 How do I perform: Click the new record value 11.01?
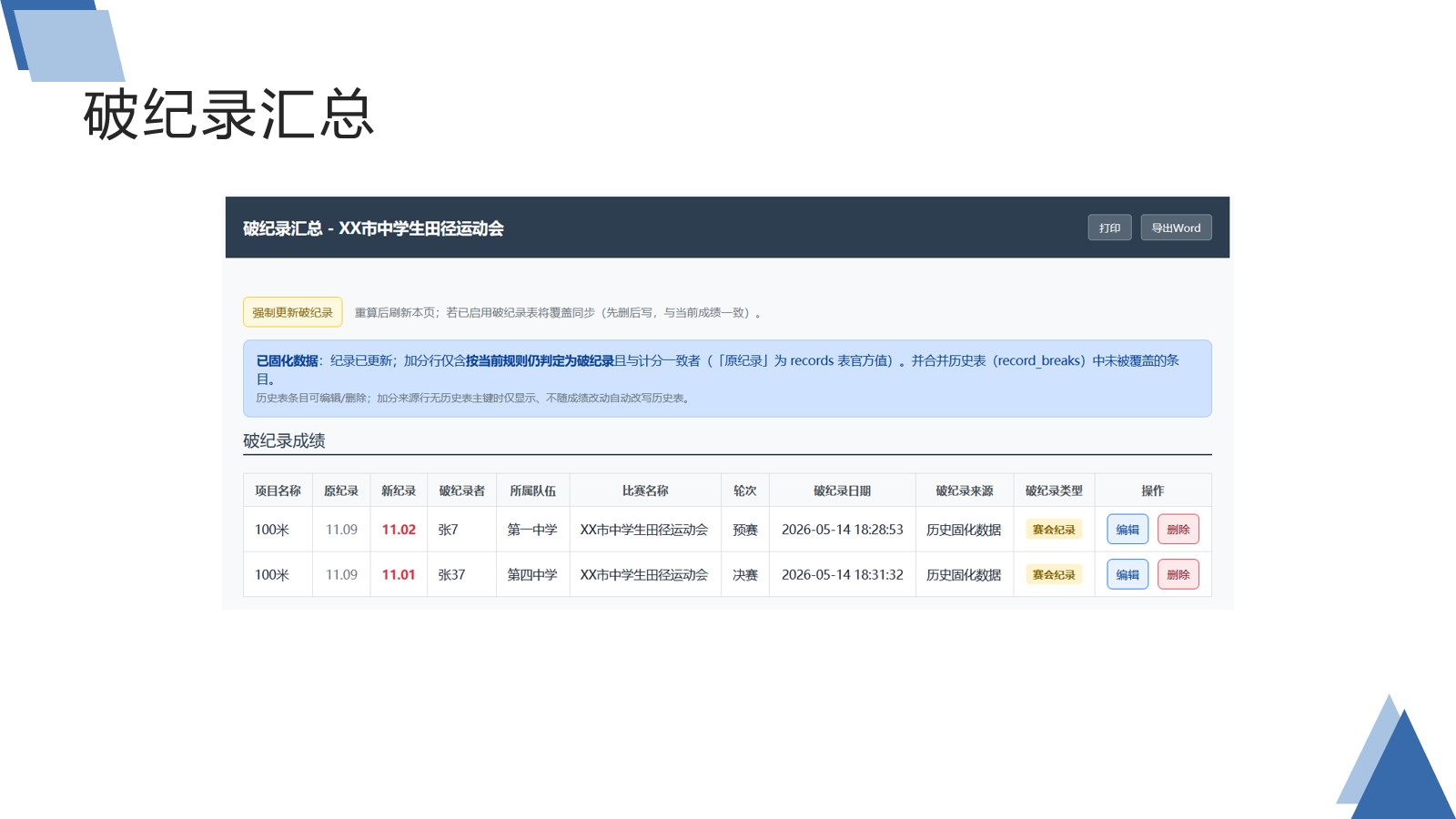pyautogui.click(x=399, y=575)
